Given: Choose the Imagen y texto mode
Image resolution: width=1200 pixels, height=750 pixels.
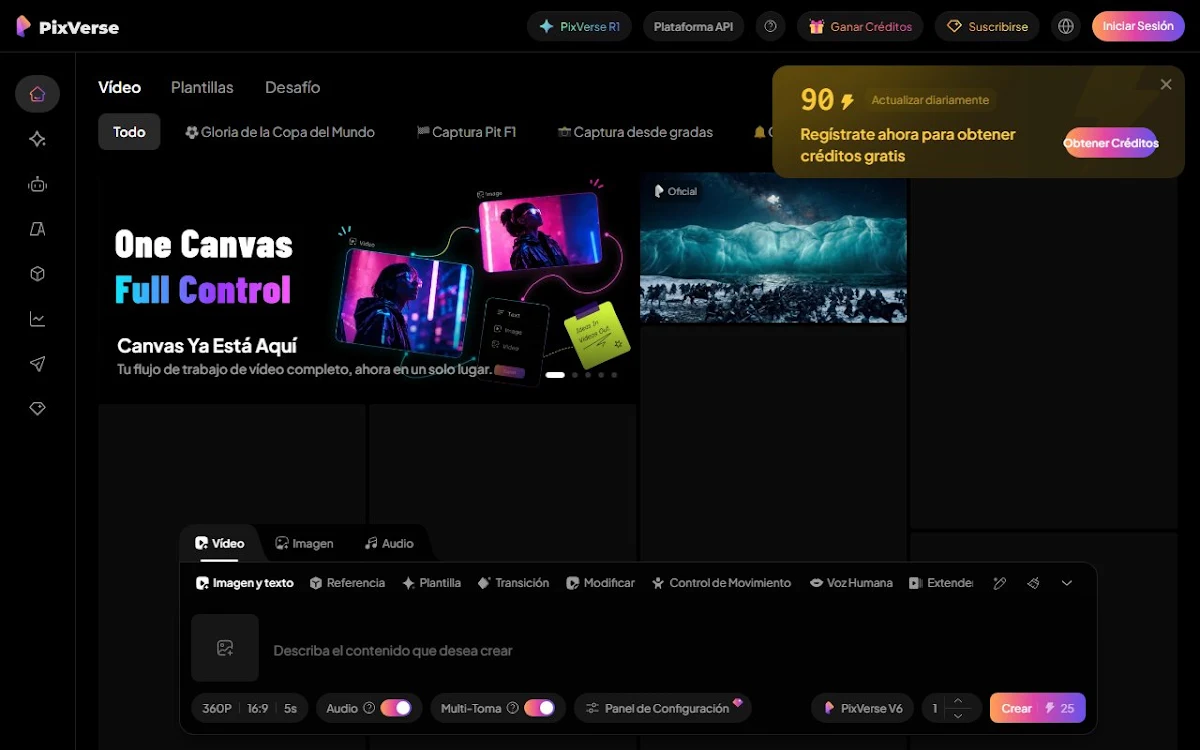Looking at the screenshot, I should [x=245, y=583].
